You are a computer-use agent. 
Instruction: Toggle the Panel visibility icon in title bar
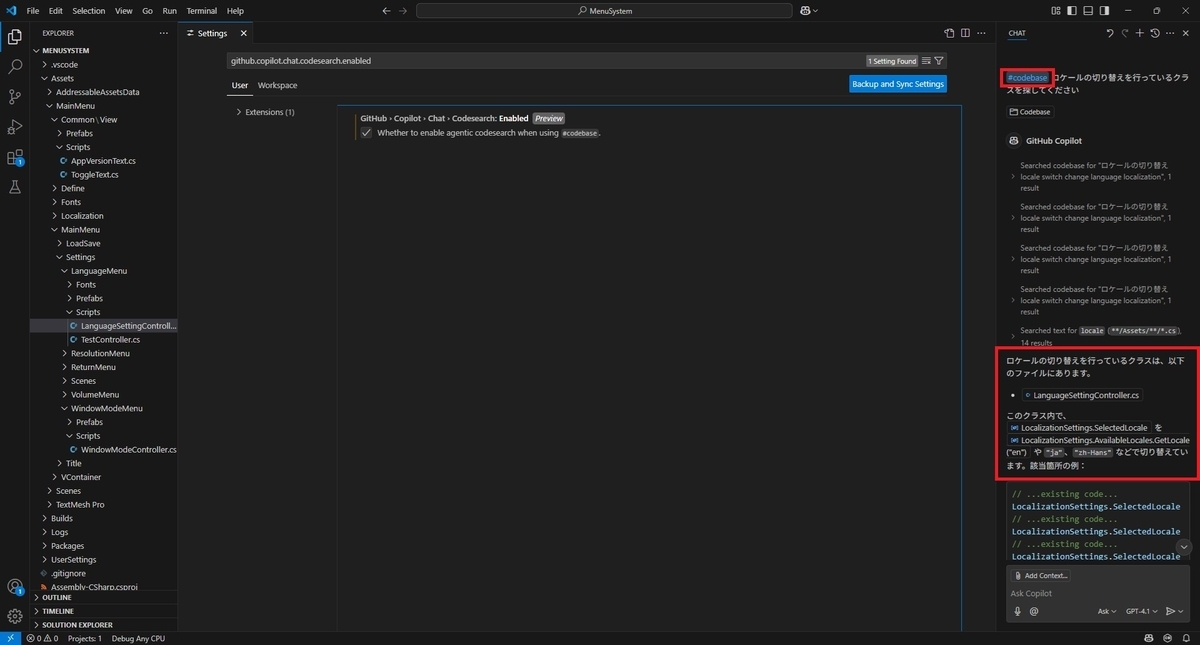tap(1090, 10)
